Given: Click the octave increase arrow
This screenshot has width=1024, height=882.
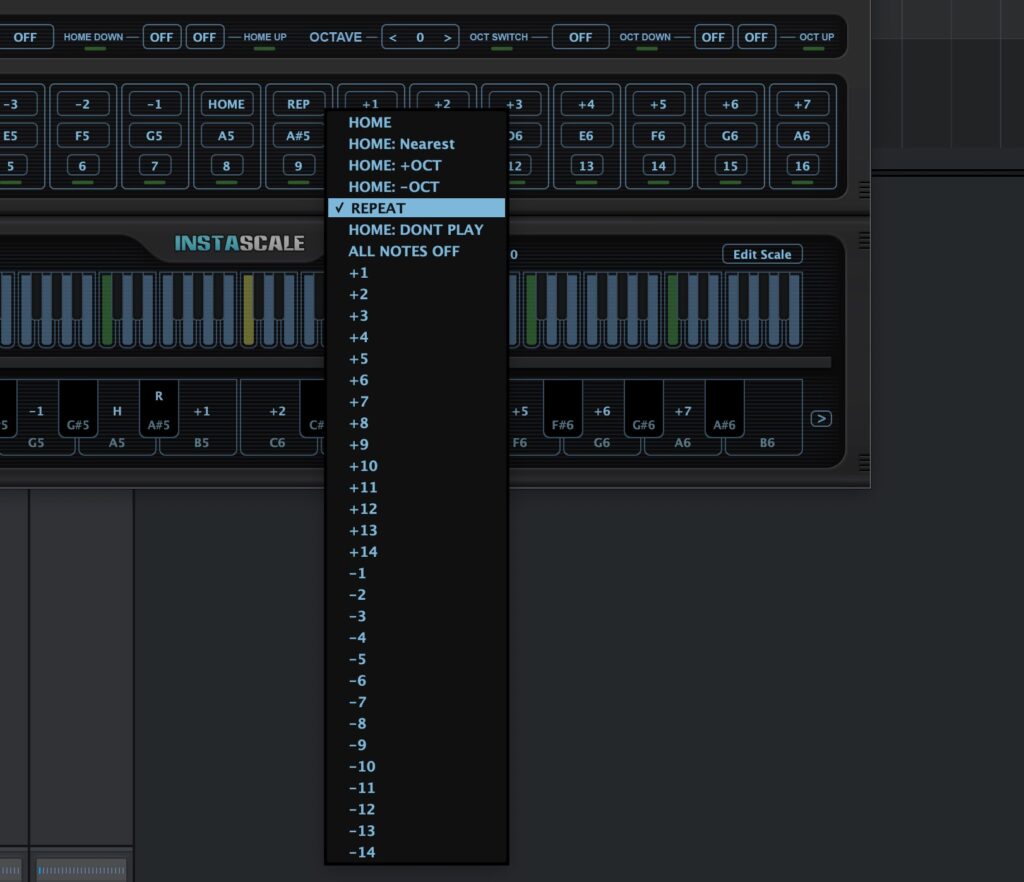Looking at the screenshot, I should coord(447,38).
